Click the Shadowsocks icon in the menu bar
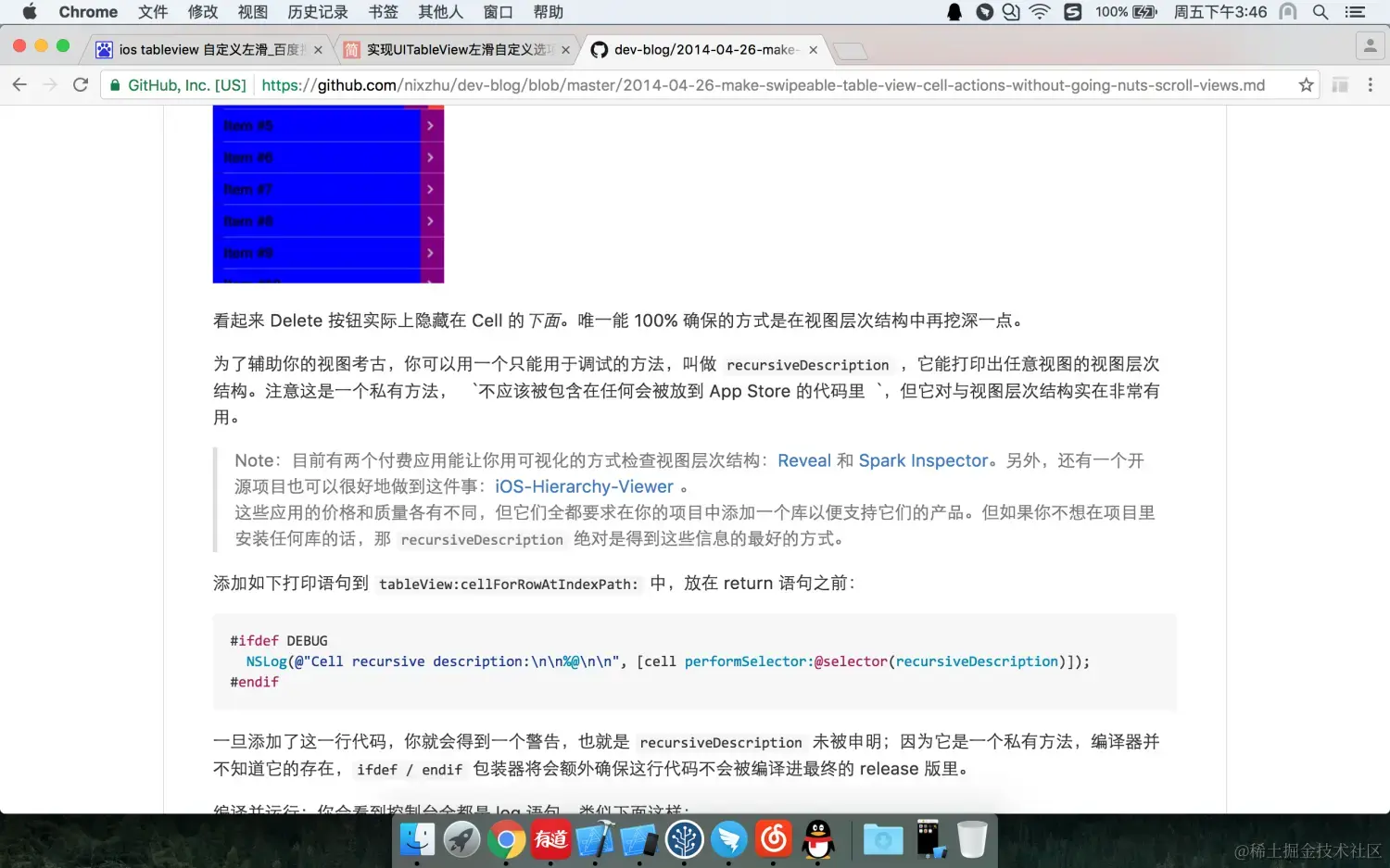1390x868 pixels. pos(984,12)
